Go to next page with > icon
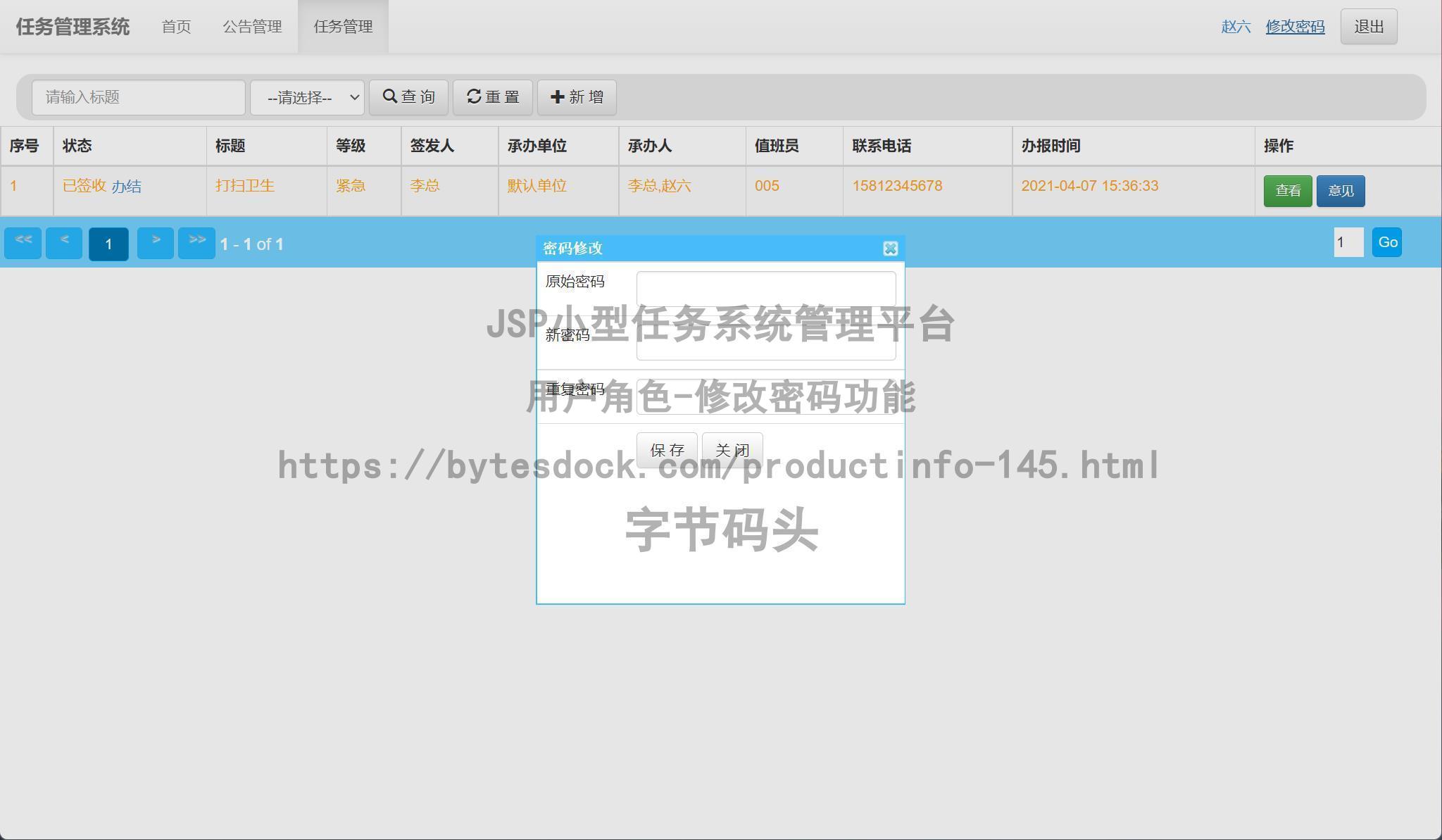The image size is (1442, 840). point(155,242)
